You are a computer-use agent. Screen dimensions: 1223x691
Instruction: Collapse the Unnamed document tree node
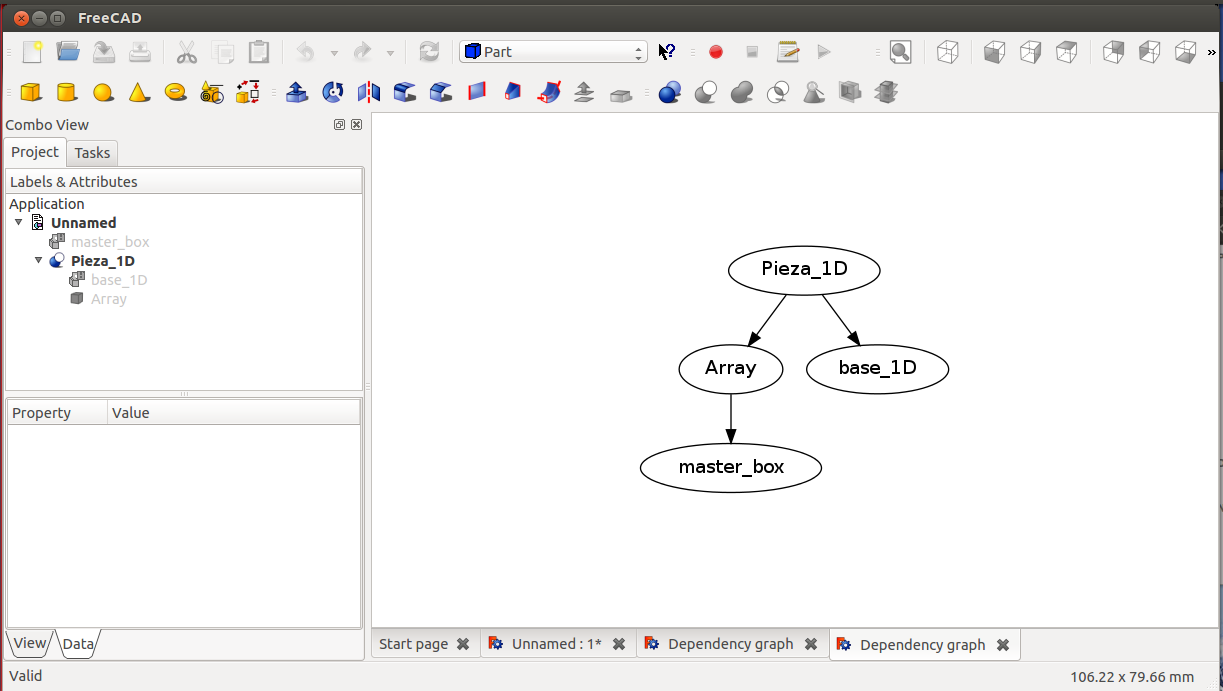[x=19, y=223]
